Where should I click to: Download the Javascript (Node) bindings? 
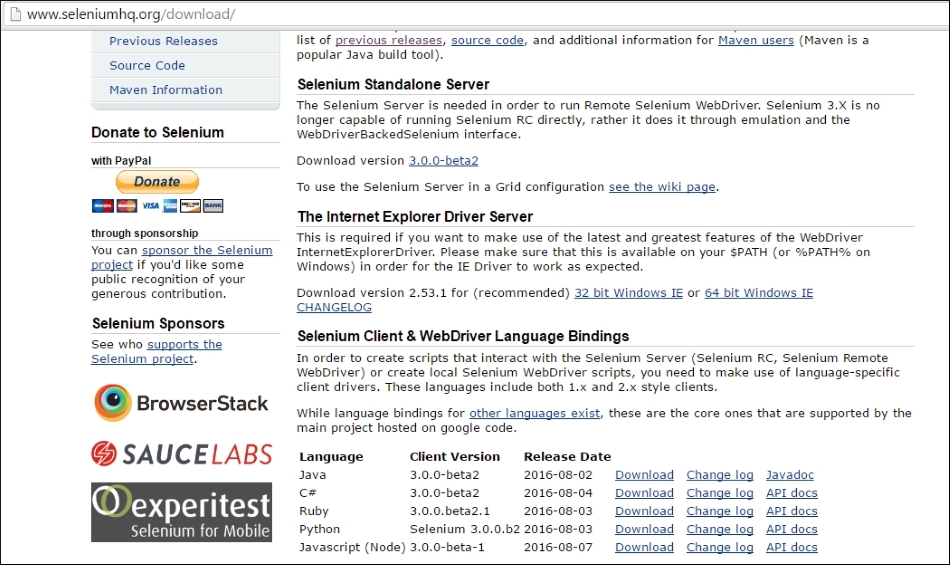coord(644,547)
